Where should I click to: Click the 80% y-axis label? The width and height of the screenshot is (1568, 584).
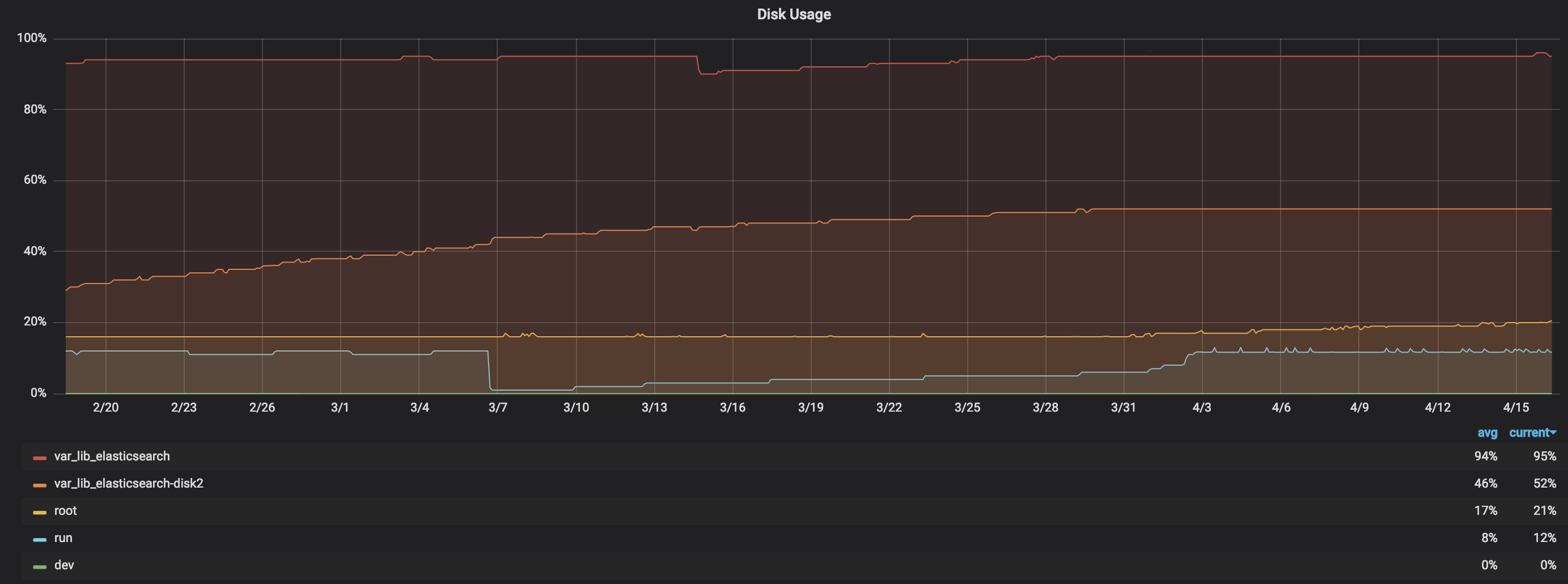(x=35, y=109)
